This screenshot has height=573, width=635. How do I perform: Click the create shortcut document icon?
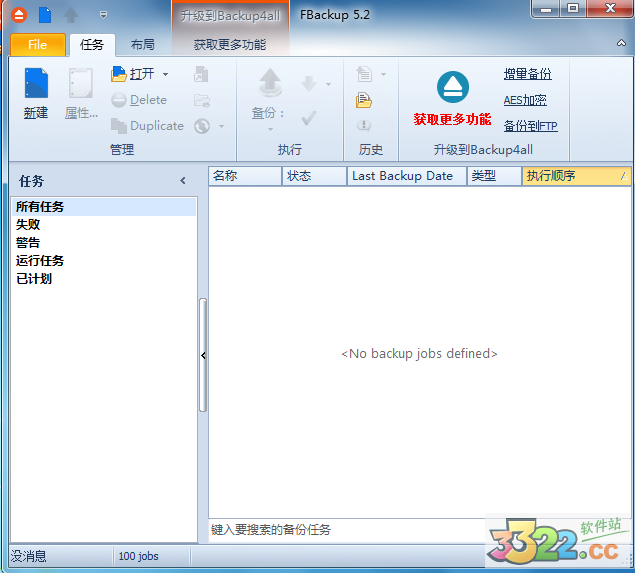click(201, 75)
